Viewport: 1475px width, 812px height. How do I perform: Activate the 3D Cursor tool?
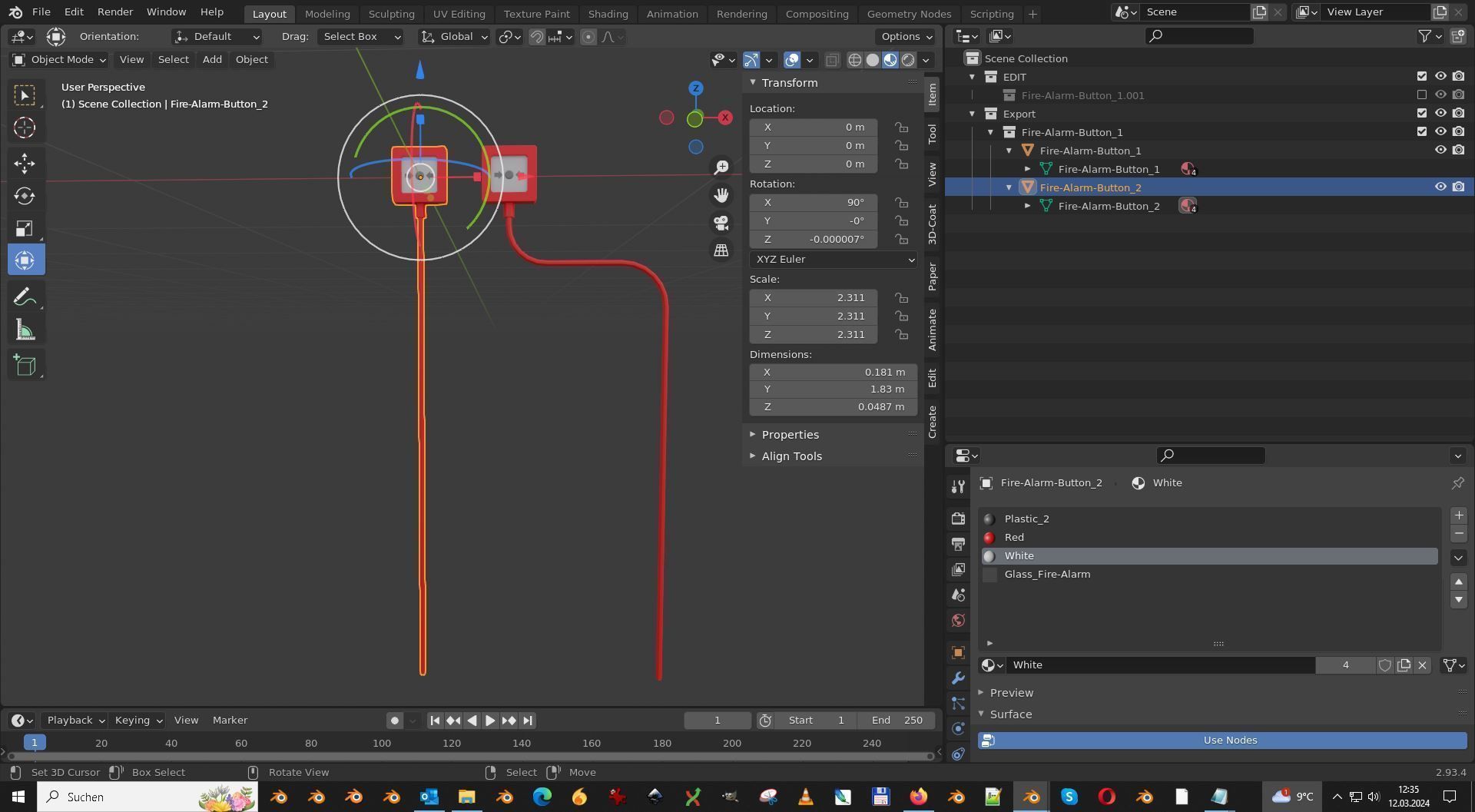(25, 128)
